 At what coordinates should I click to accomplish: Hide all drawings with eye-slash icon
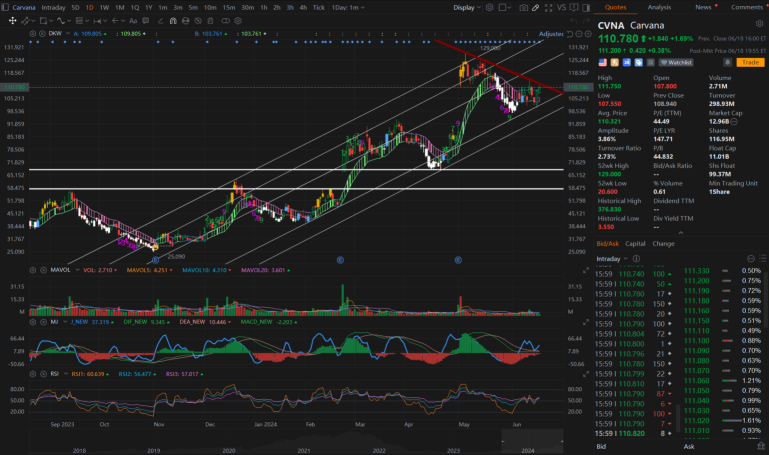198,21
